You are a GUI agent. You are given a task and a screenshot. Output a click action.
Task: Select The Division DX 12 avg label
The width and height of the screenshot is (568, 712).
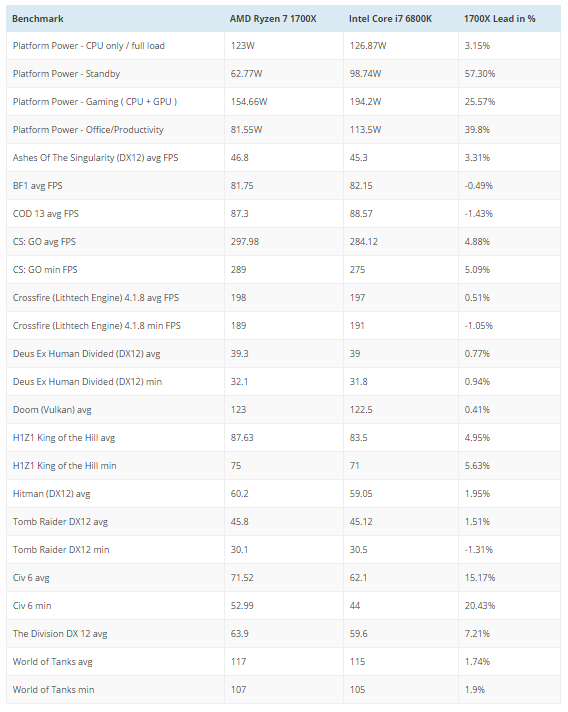pos(60,633)
